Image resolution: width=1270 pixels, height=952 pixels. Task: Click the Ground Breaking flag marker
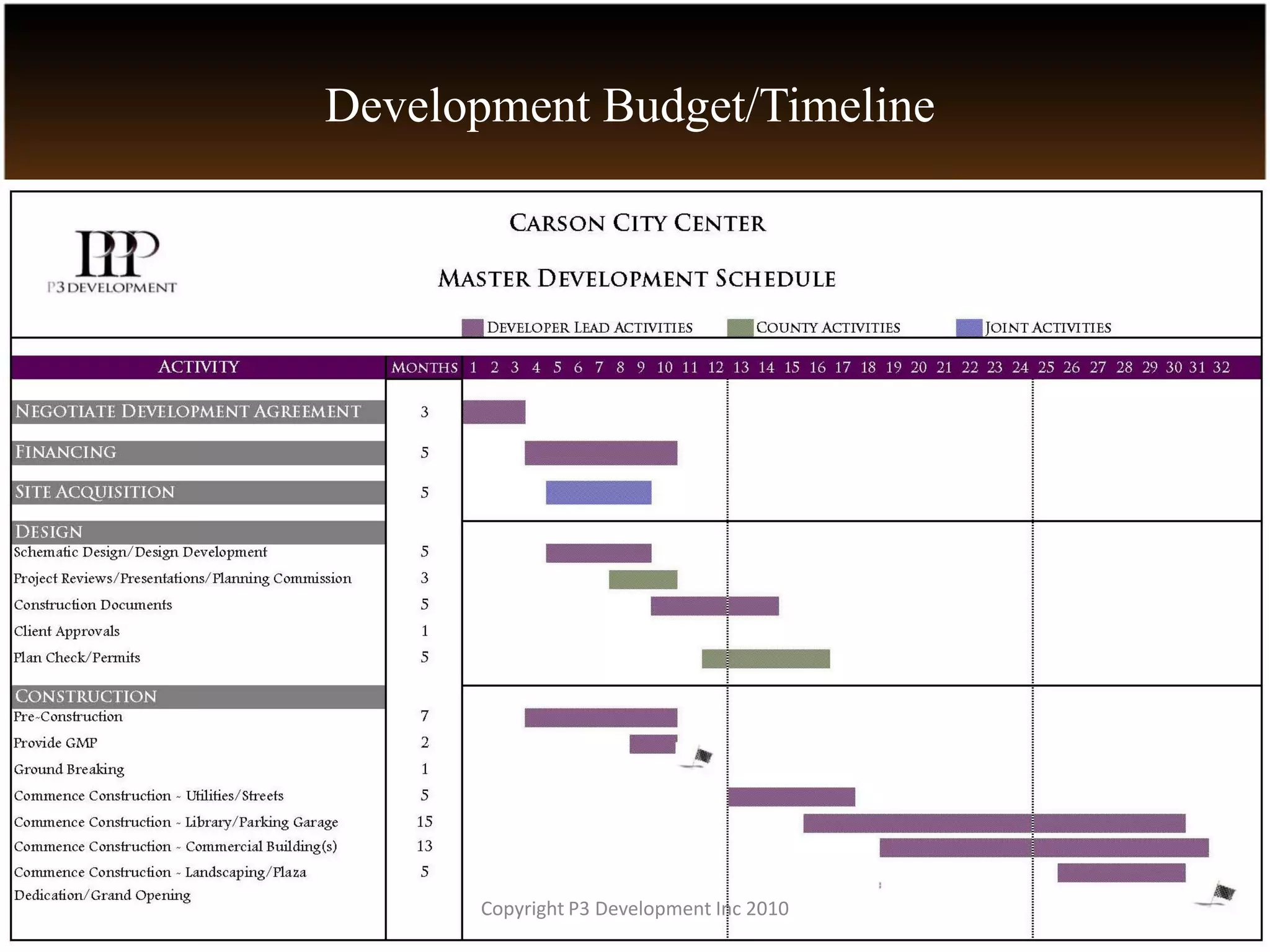[696, 758]
